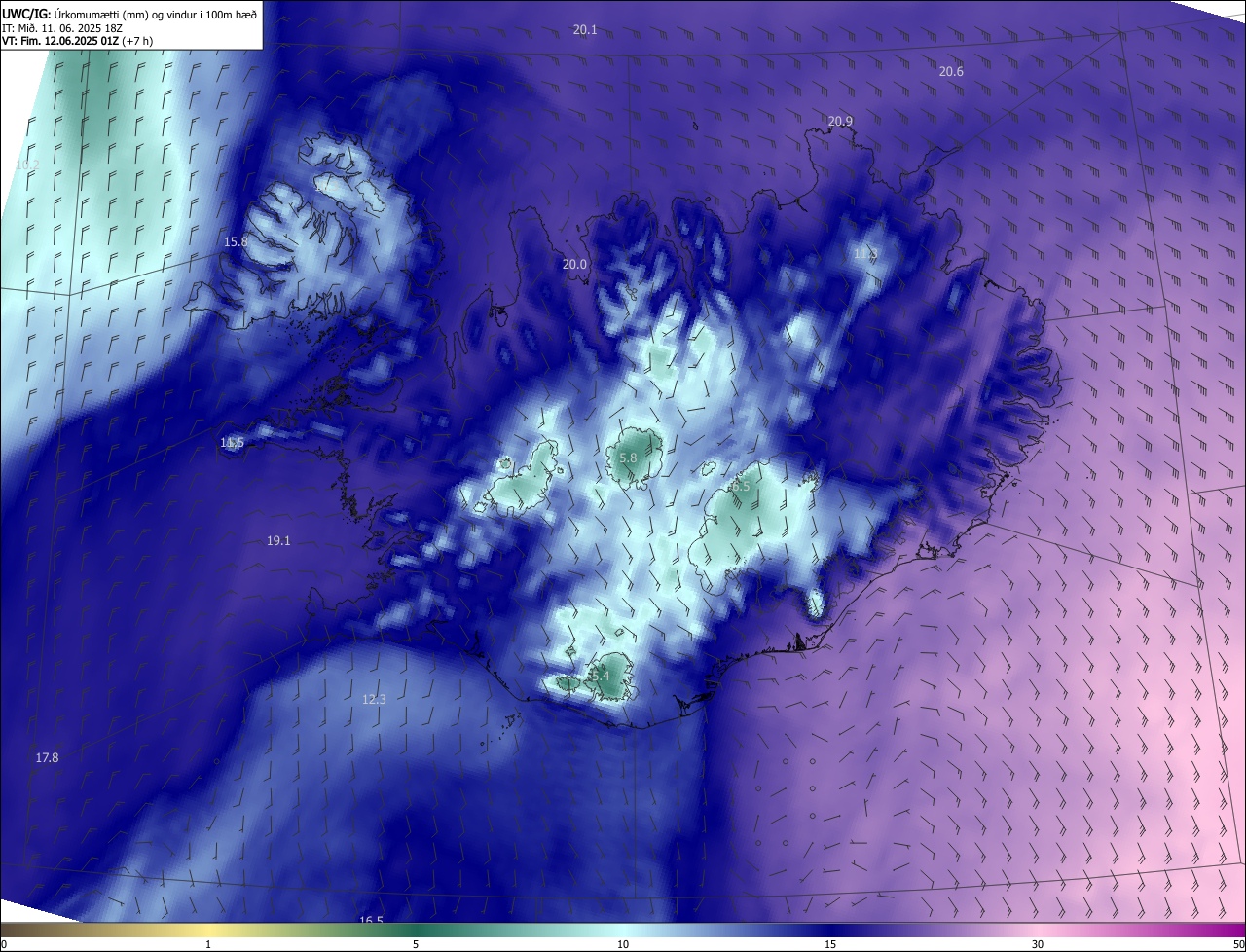Viewport: 1246px width, 952px height.
Task: Click the 50 tick on the color scale
Action: pyautogui.click(x=1238, y=944)
